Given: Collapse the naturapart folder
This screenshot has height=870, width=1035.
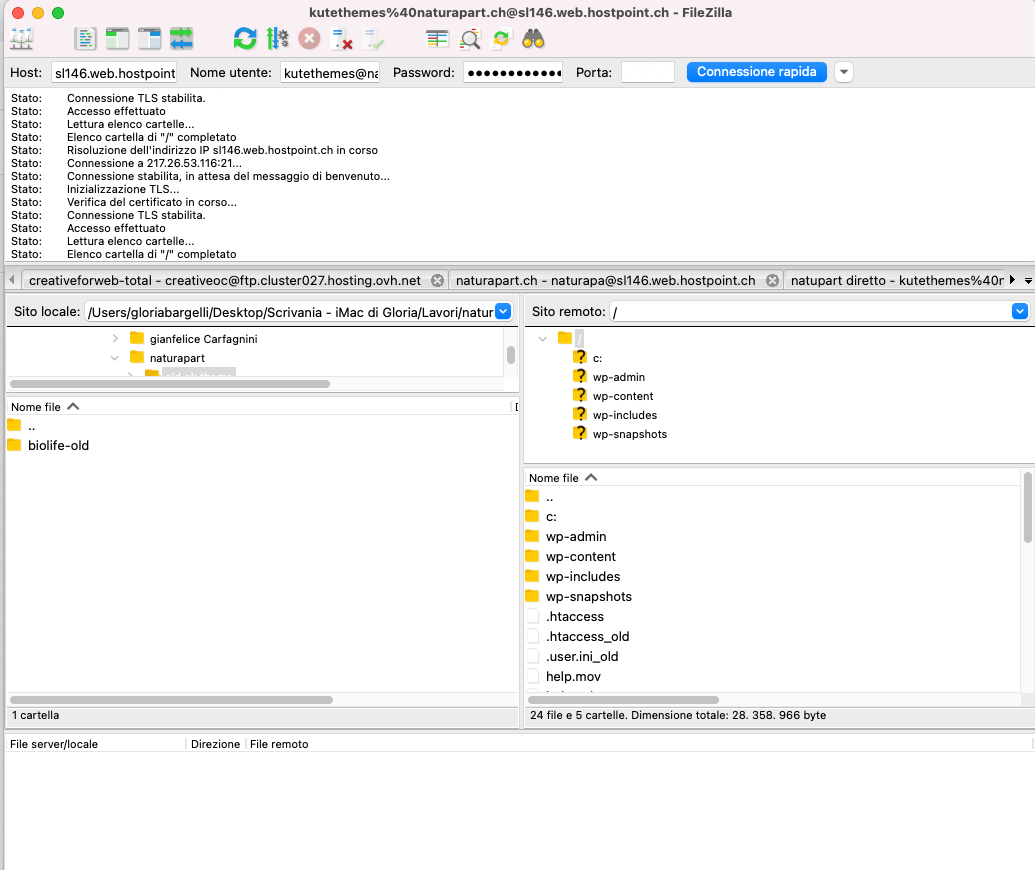Looking at the screenshot, I should click(x=115, y=358).
